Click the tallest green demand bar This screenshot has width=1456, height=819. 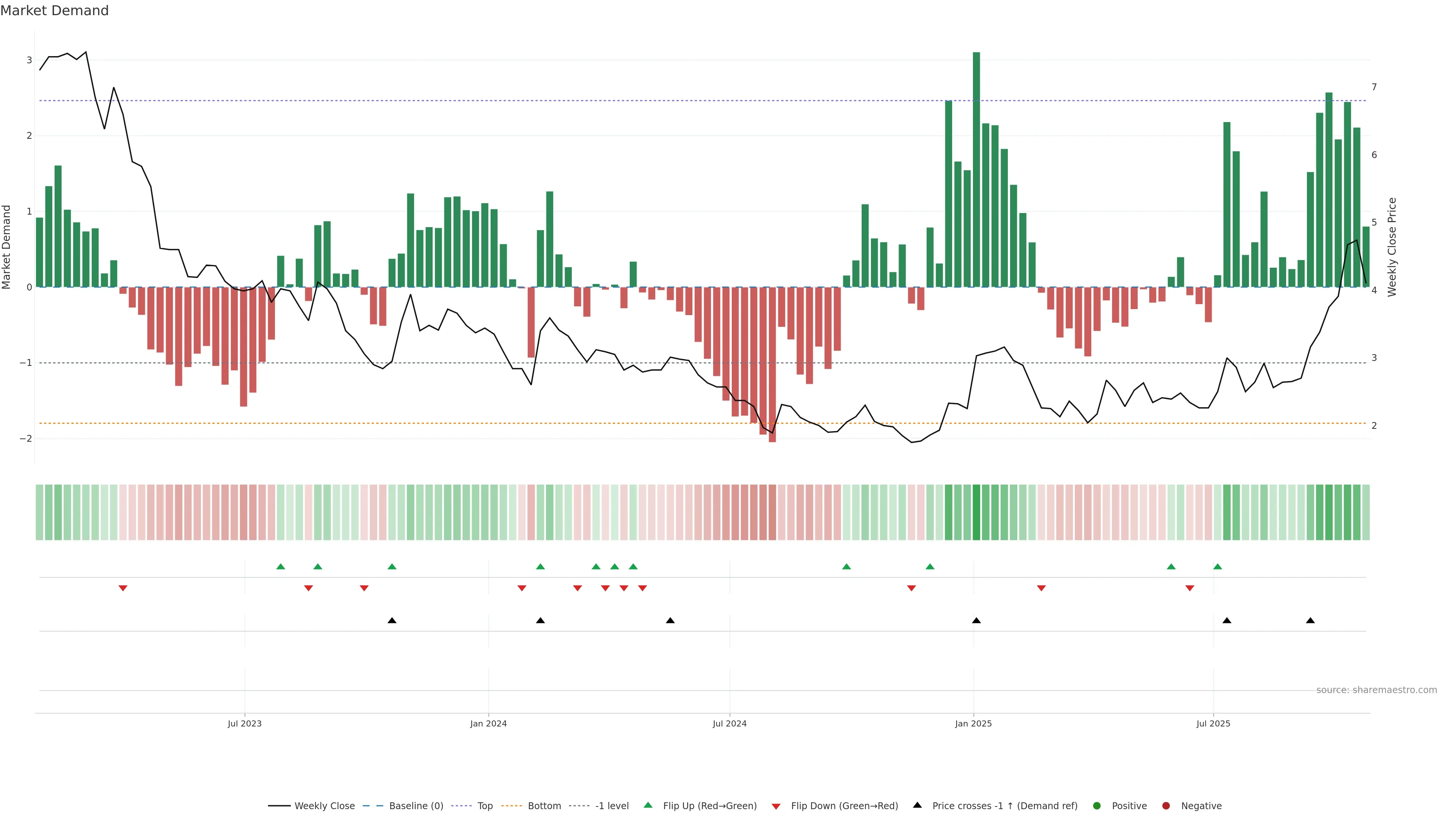(x=976, y=169)
